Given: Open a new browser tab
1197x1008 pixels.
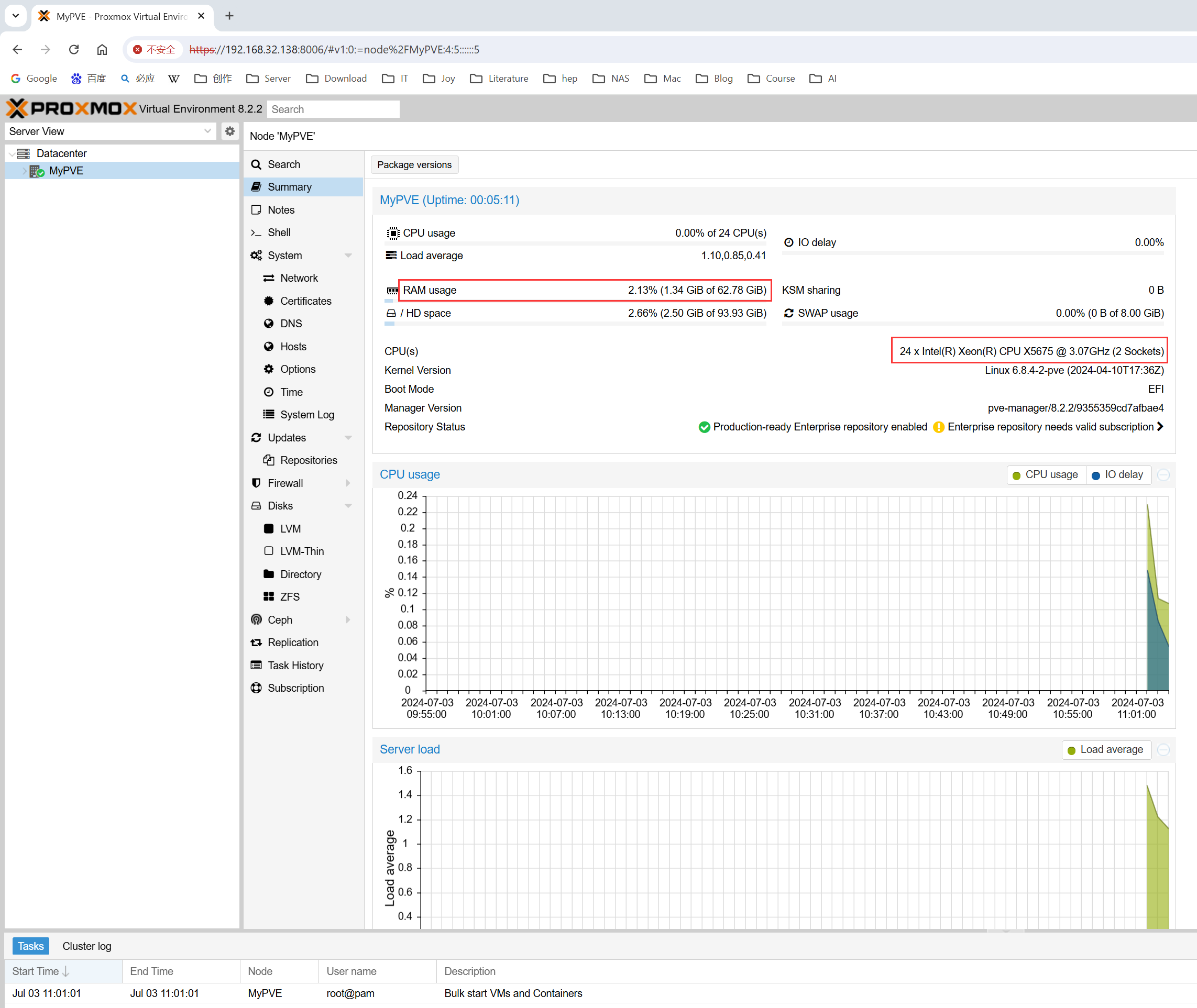Looking at the screenshot, I should pos(229,16).
